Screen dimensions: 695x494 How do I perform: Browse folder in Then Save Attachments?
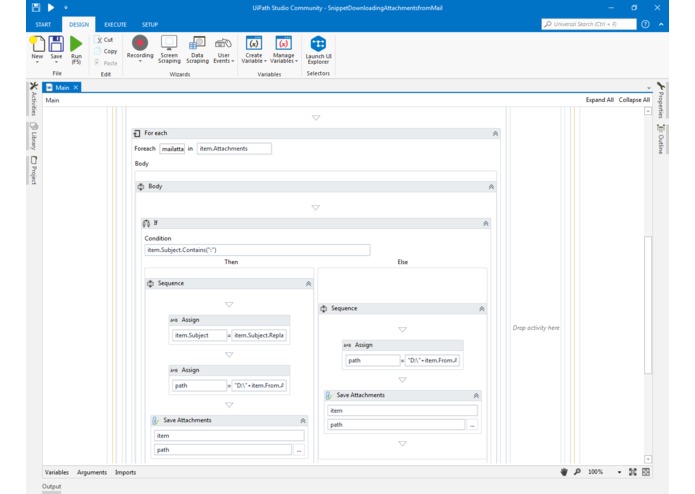[299, 450]
